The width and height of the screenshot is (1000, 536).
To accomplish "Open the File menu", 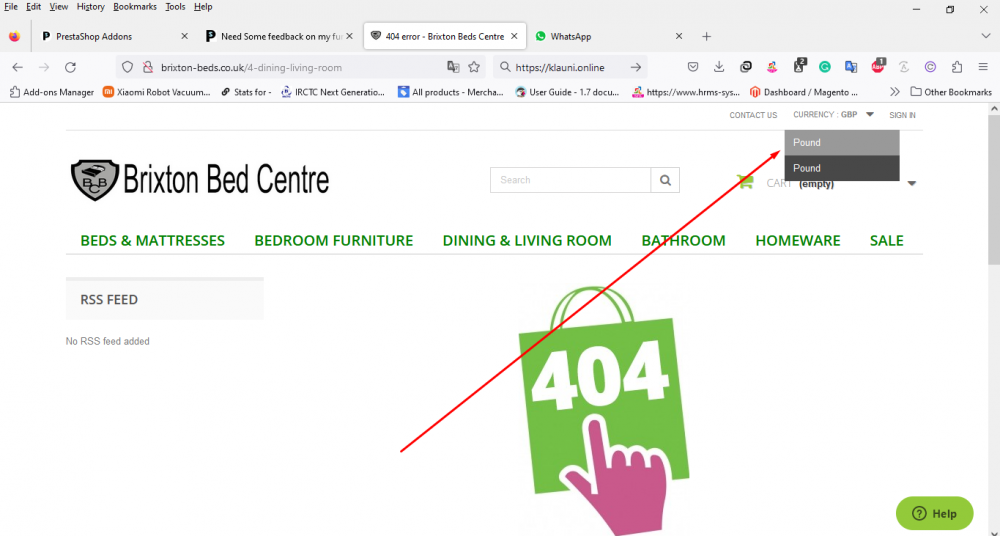I will 11,7.
